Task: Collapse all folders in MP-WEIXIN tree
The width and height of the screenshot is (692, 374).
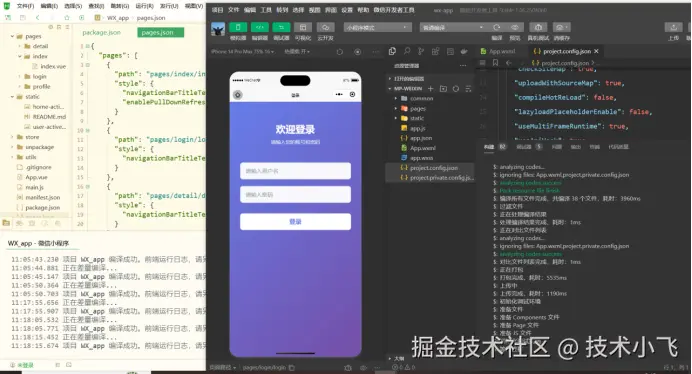Action: click(468, 89)
